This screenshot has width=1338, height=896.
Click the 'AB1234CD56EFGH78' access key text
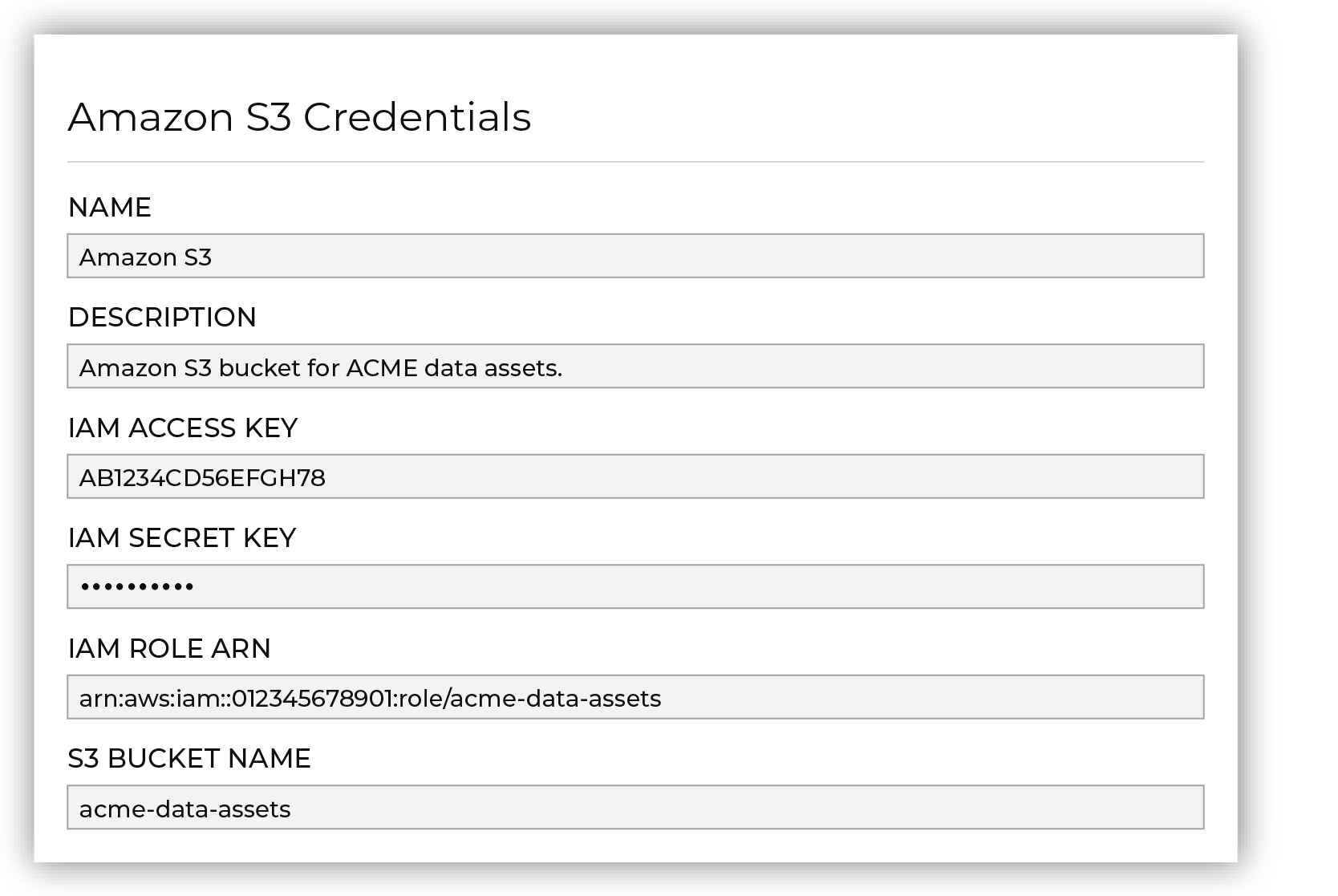click(x=202, y=478)
